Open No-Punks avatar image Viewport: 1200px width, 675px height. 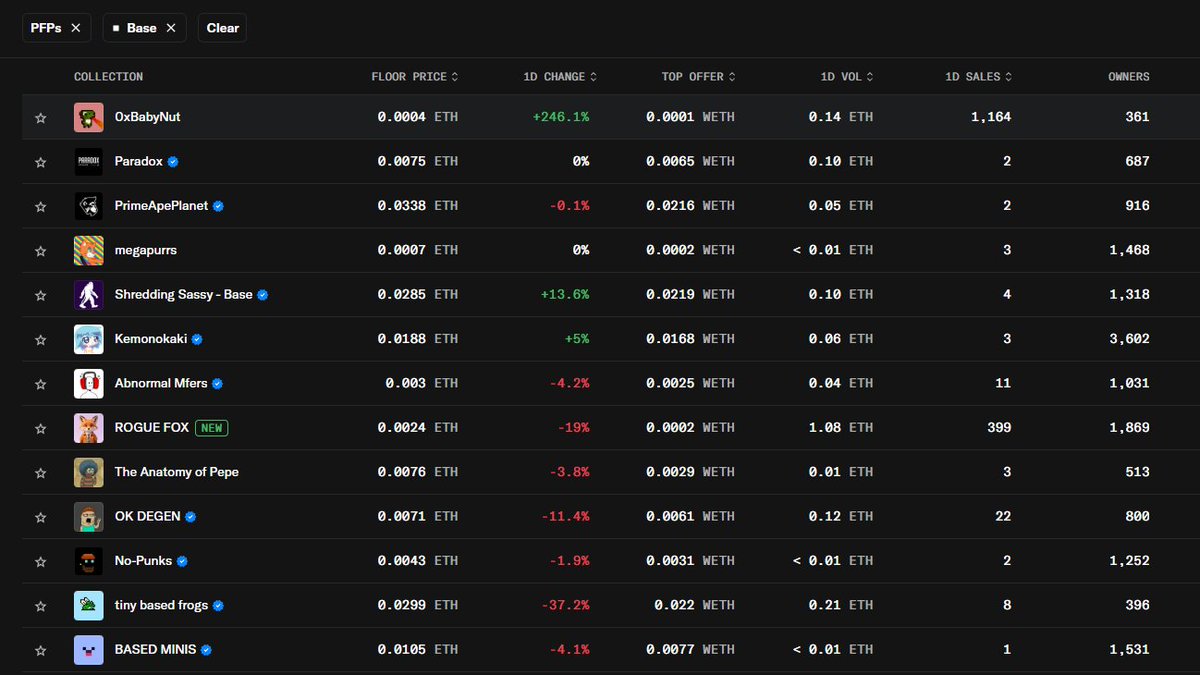[x=89, y=561]
